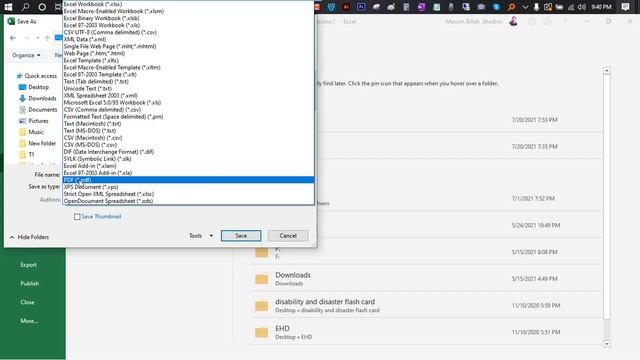Click the Cancel button
640x360 pixels.
[x=288, y=236]
